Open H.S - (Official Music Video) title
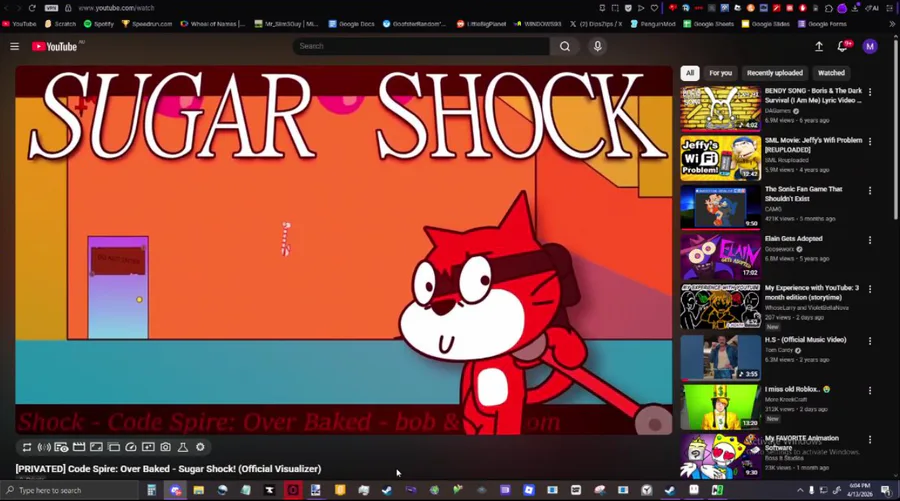The height and width of the screenshot is (501, 900). 805,340
